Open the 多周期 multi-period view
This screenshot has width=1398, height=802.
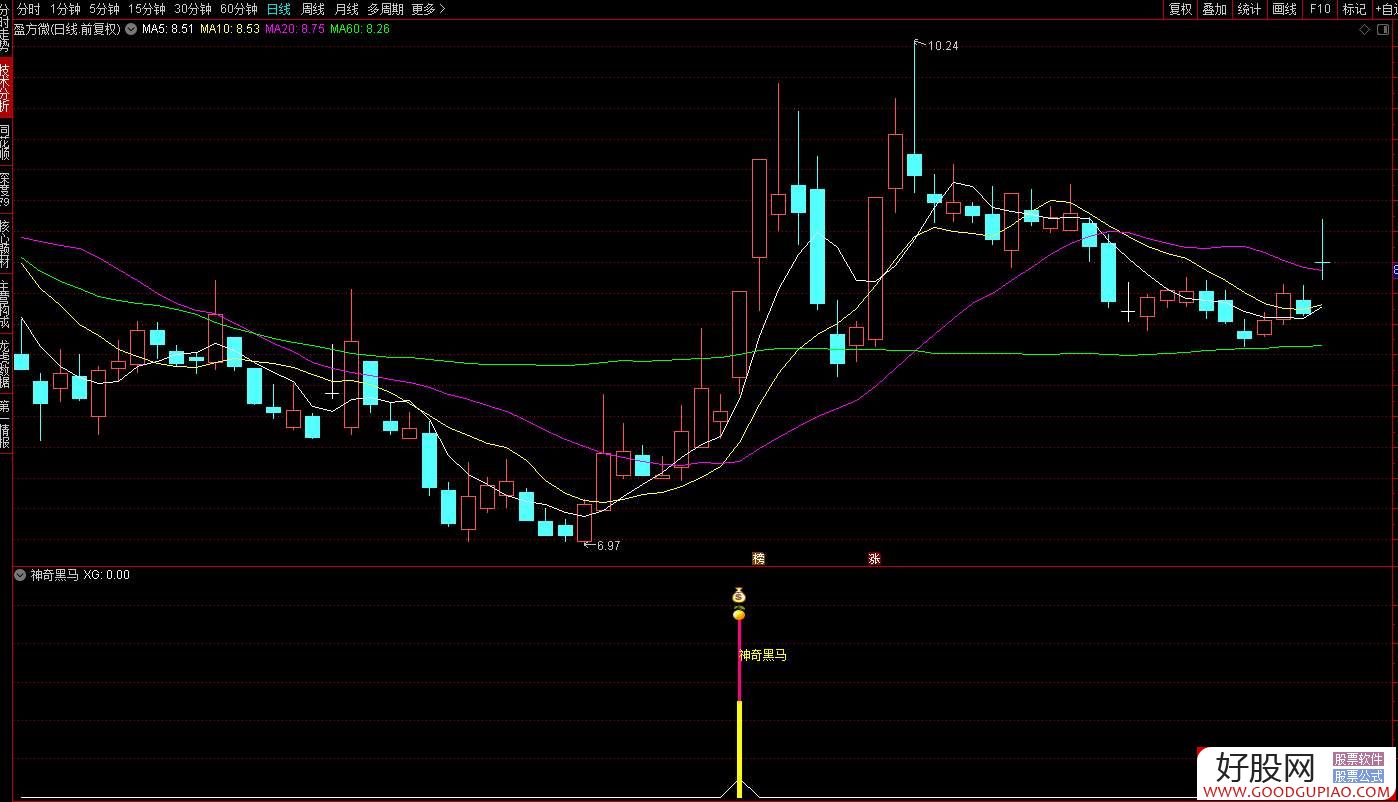click(385, 9)
